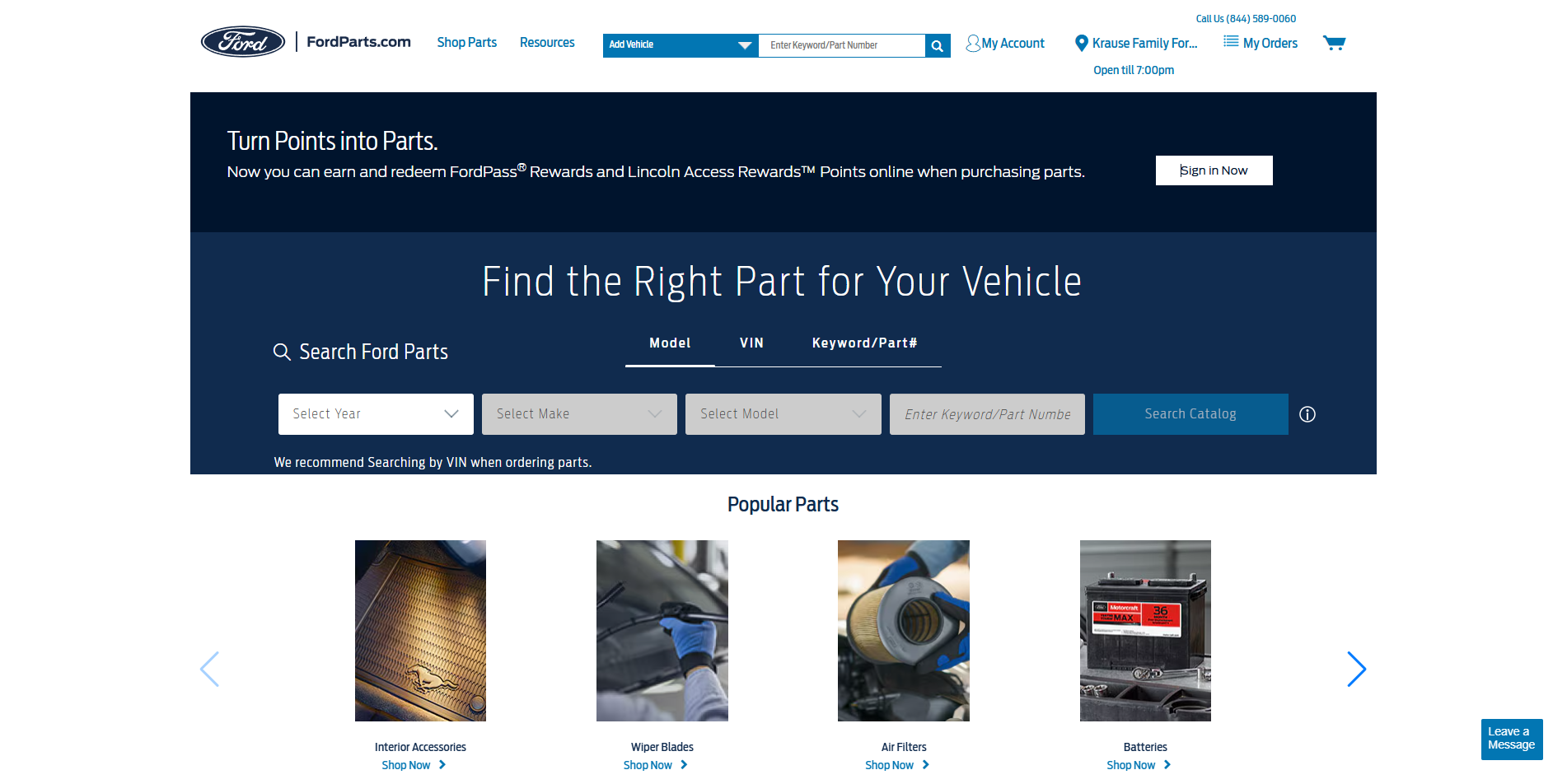Screen dimensions: 1567x784
Task: Advance Popular Parts carousel with right arrow
Action: pyautogui.click(x=1356, y=669)
